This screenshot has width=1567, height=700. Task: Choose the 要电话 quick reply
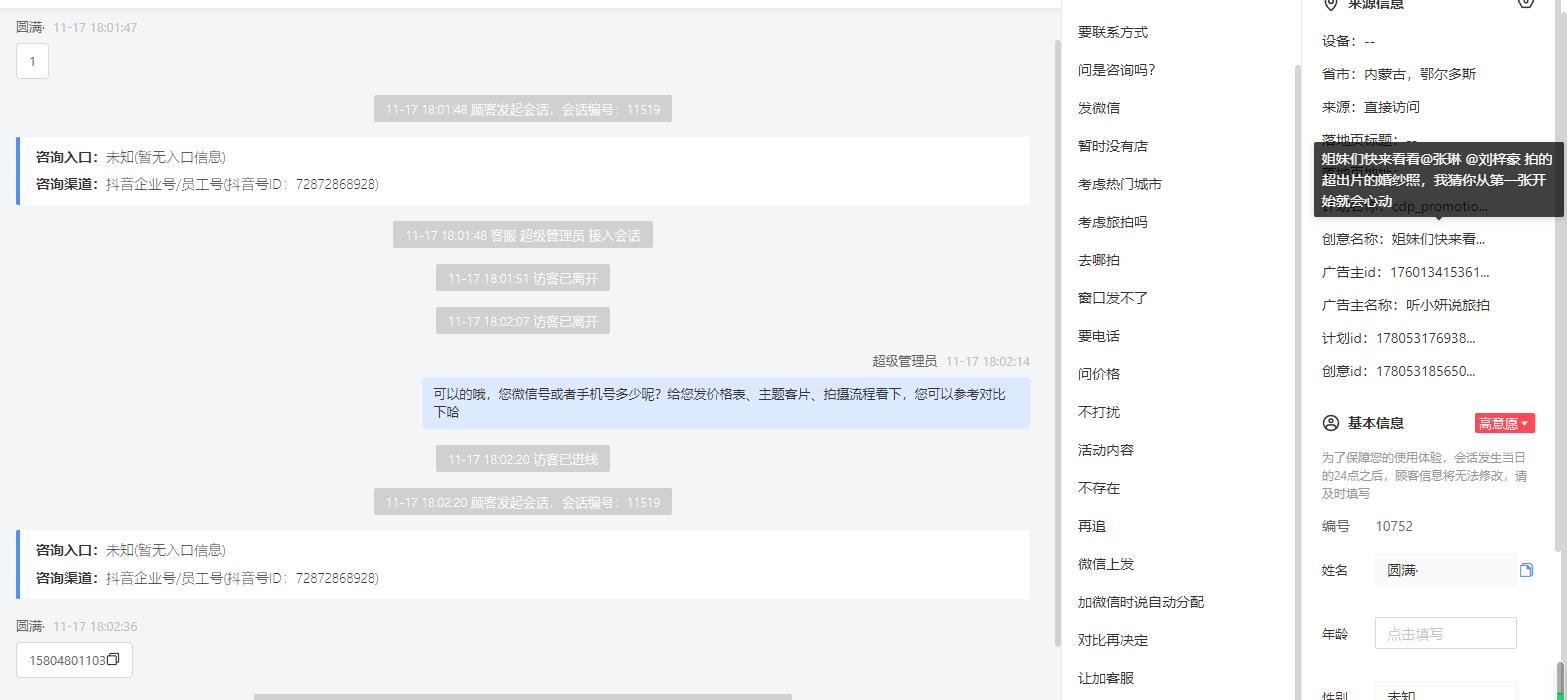tap(1099, 336)
